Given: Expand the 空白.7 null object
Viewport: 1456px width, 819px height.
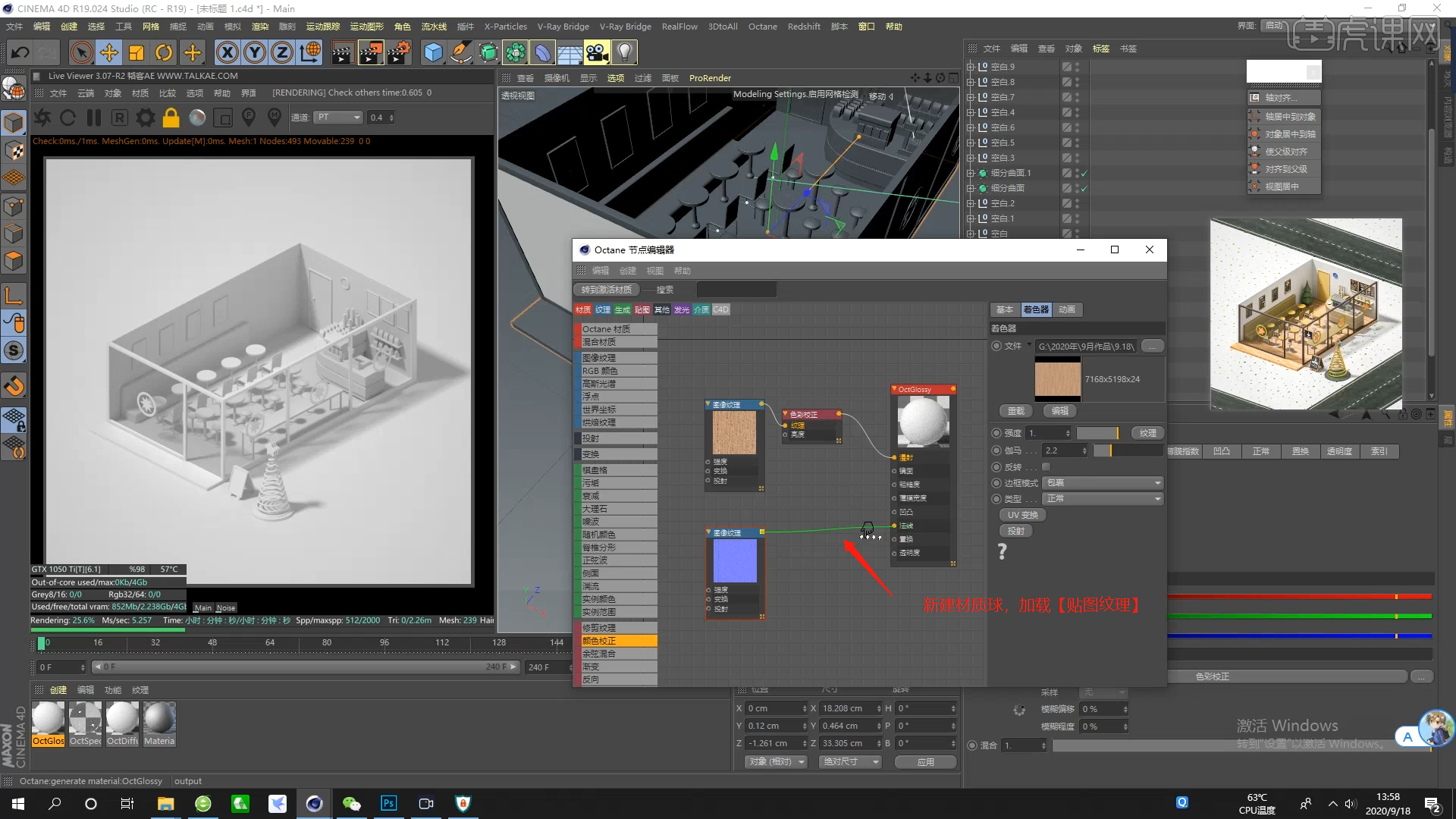Looking at the screenshot, I should tap(970, 97).
